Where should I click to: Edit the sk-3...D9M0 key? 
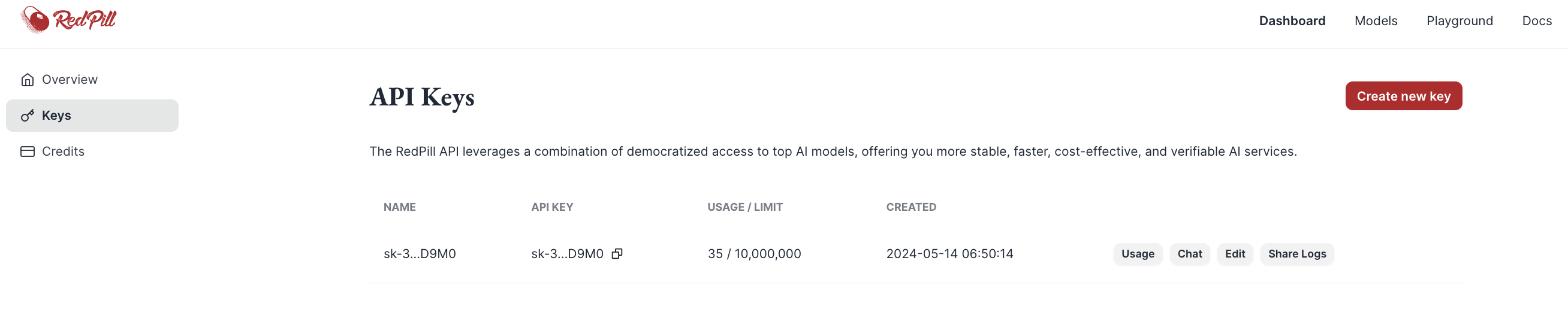click(x=1234, y=254)
